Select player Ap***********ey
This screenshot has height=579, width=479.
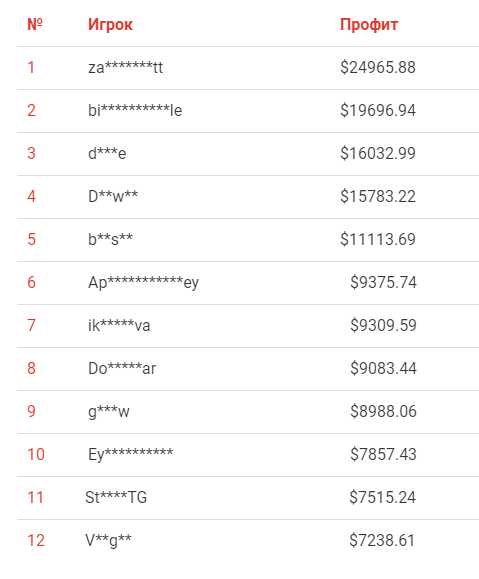[x=143, y=282]
